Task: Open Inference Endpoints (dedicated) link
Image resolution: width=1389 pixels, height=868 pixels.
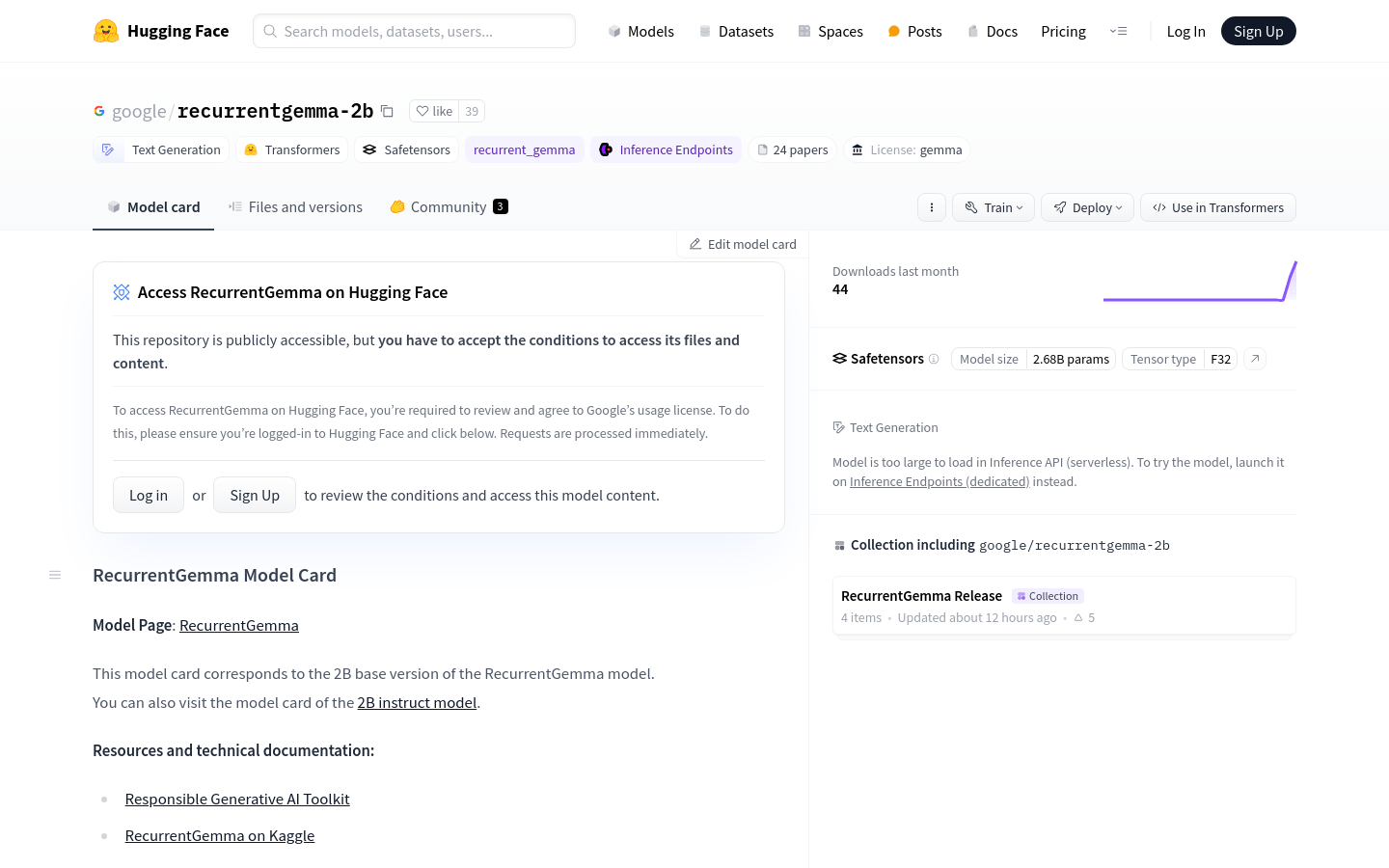Action: coord(940,481)
